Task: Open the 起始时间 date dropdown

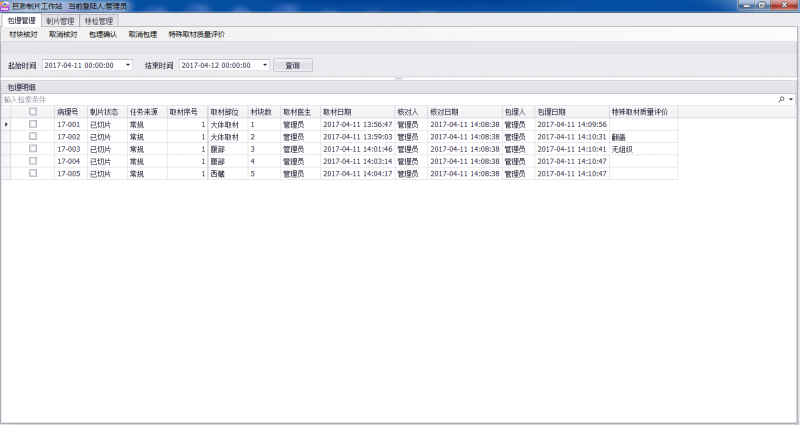Action: point(128,65)
